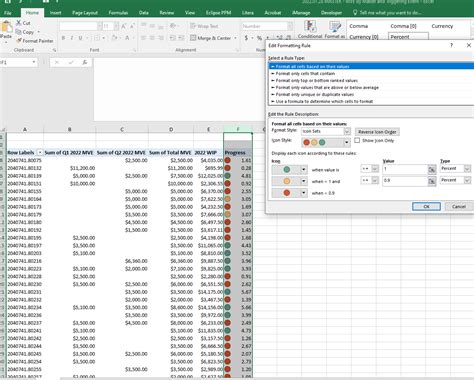Open second row Type Percent dropdown

(467, 180)
